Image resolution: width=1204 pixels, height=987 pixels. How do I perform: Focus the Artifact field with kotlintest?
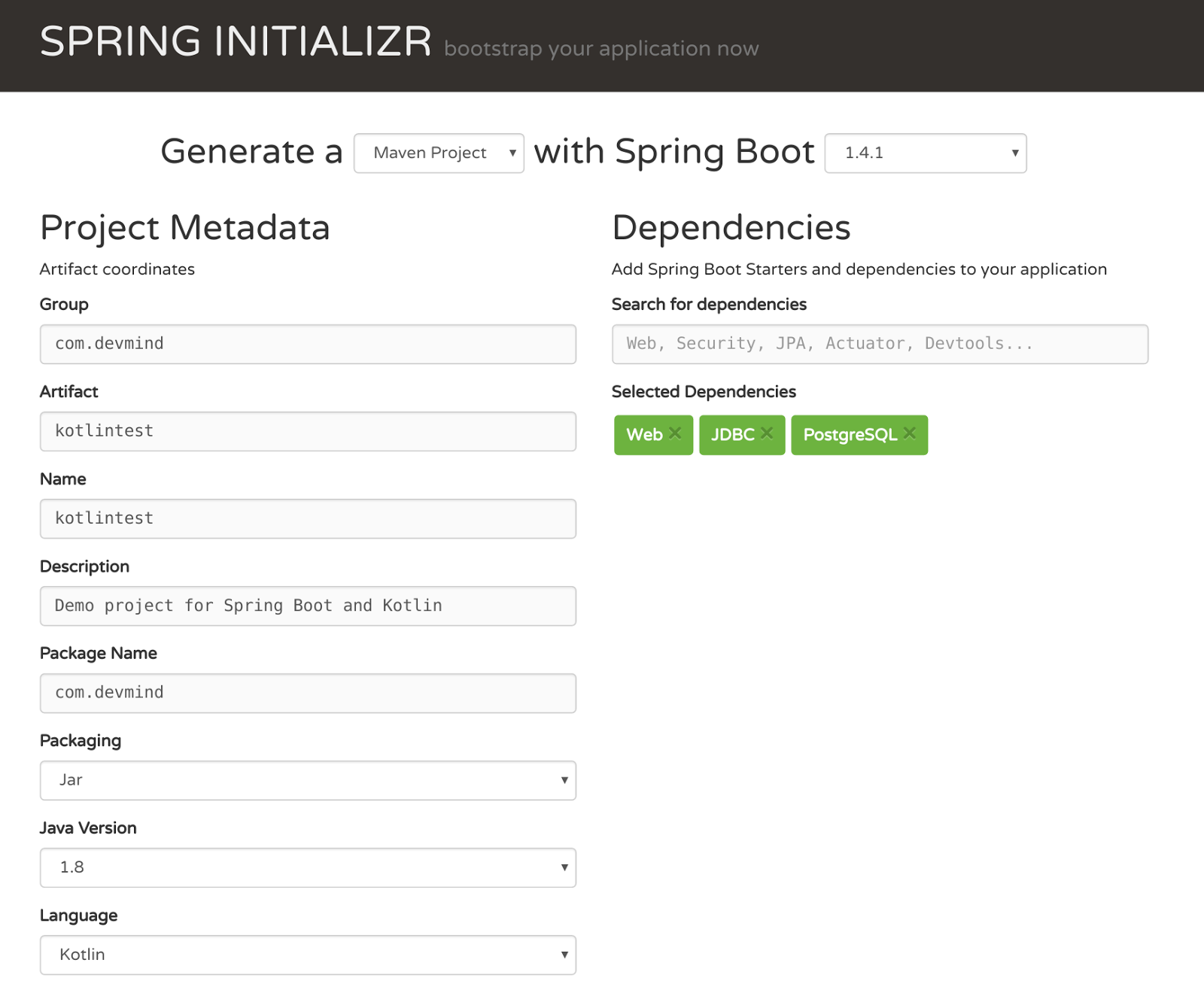308,432
